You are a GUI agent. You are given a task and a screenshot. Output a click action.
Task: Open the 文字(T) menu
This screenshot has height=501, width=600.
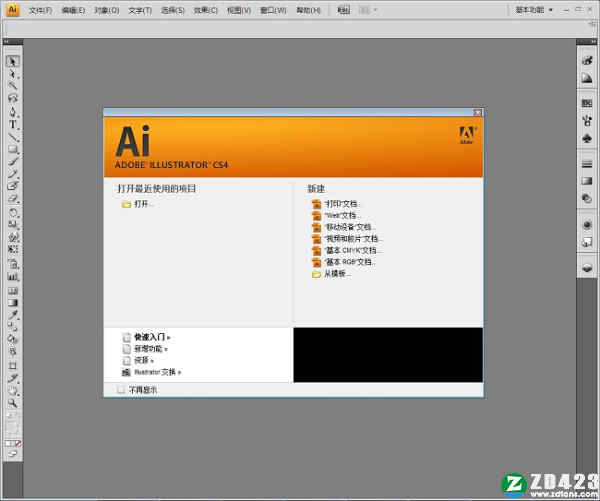pos(140,10)
